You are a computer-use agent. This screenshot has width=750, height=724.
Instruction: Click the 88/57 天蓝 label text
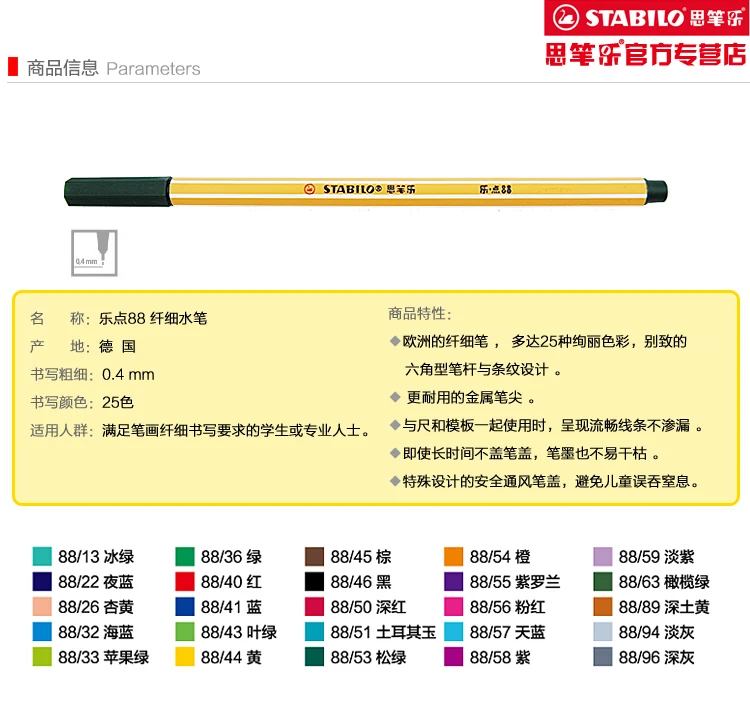point(507,632)
